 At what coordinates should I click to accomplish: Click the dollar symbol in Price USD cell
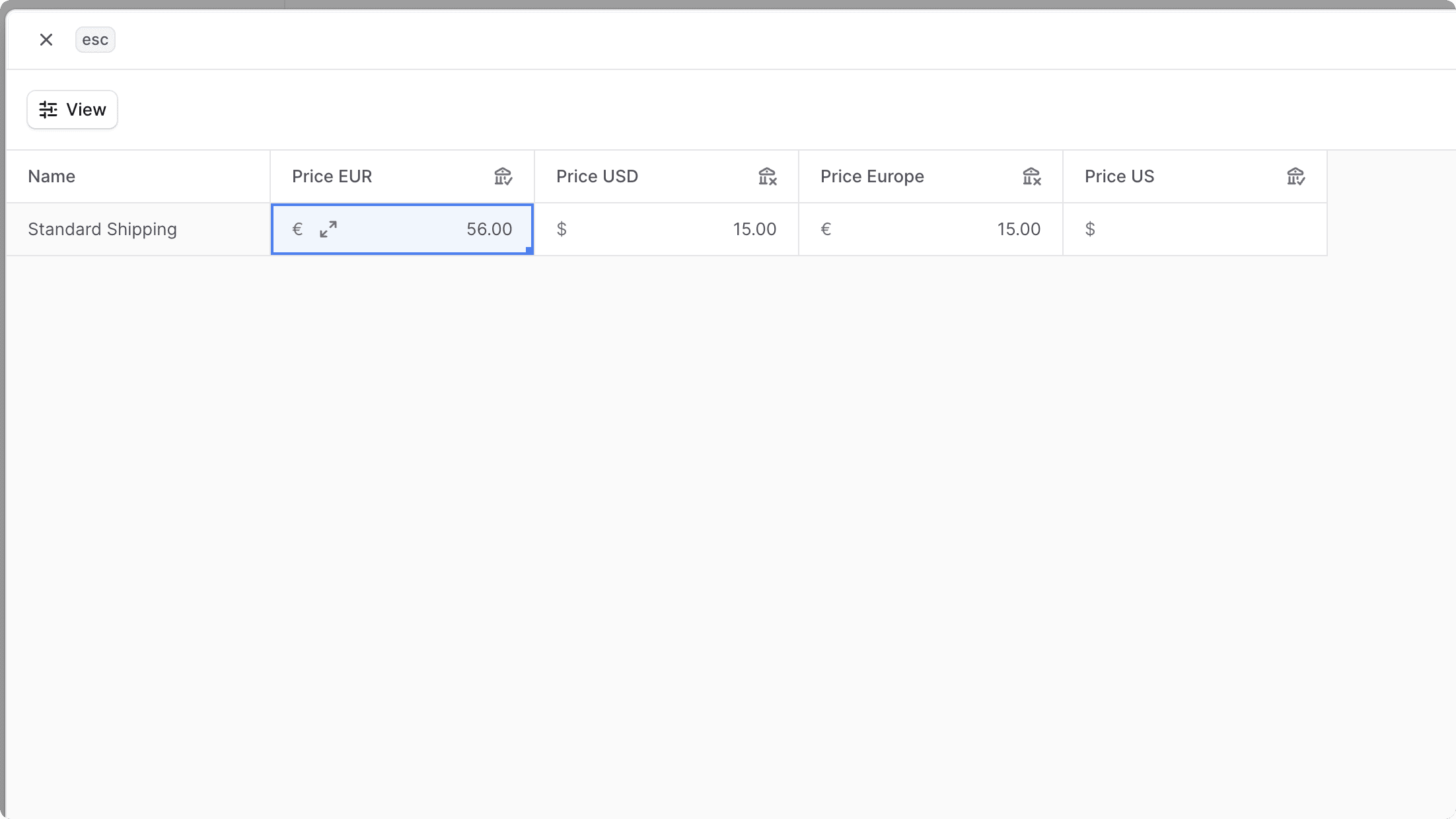[x=562, y=229]
